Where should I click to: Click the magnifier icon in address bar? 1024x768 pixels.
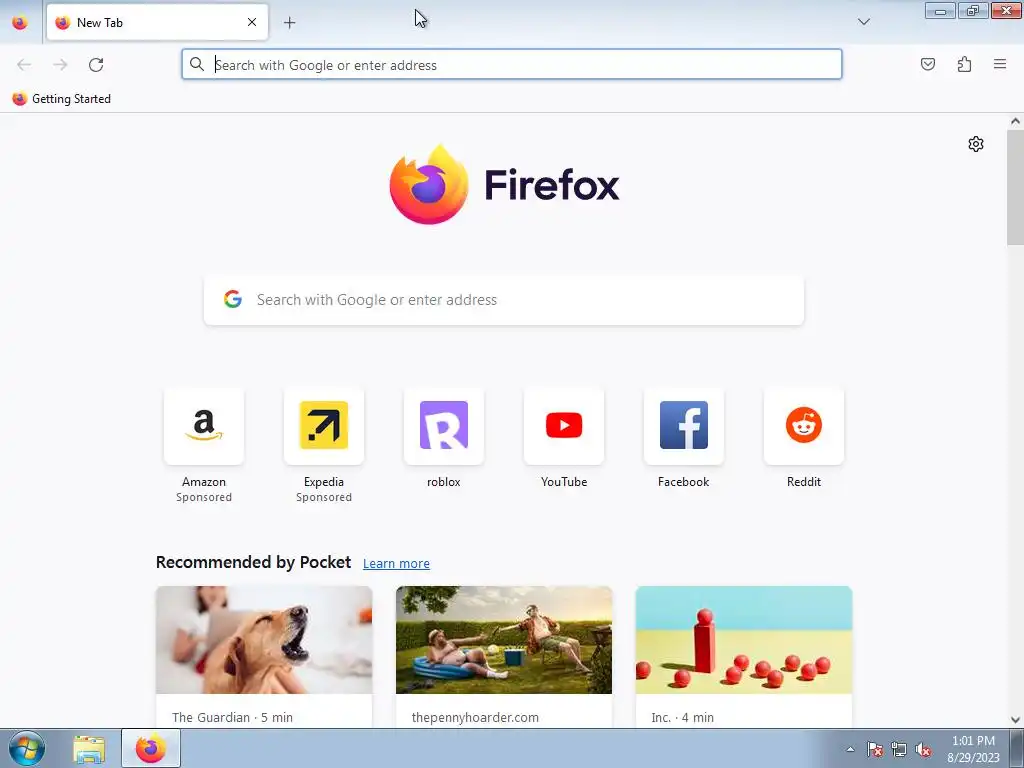tap(197, 64)
